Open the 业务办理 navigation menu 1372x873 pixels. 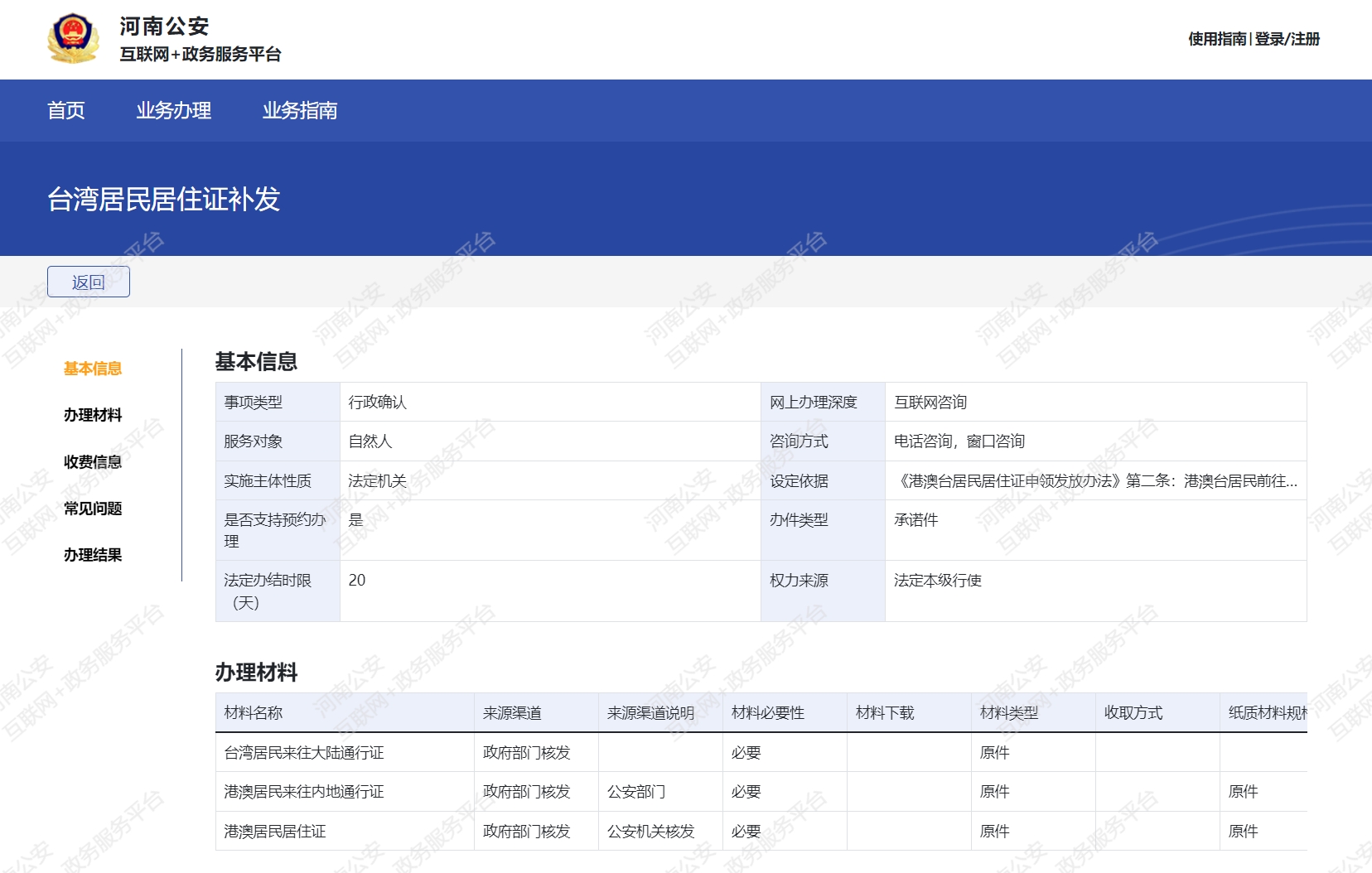click(173, 110)
